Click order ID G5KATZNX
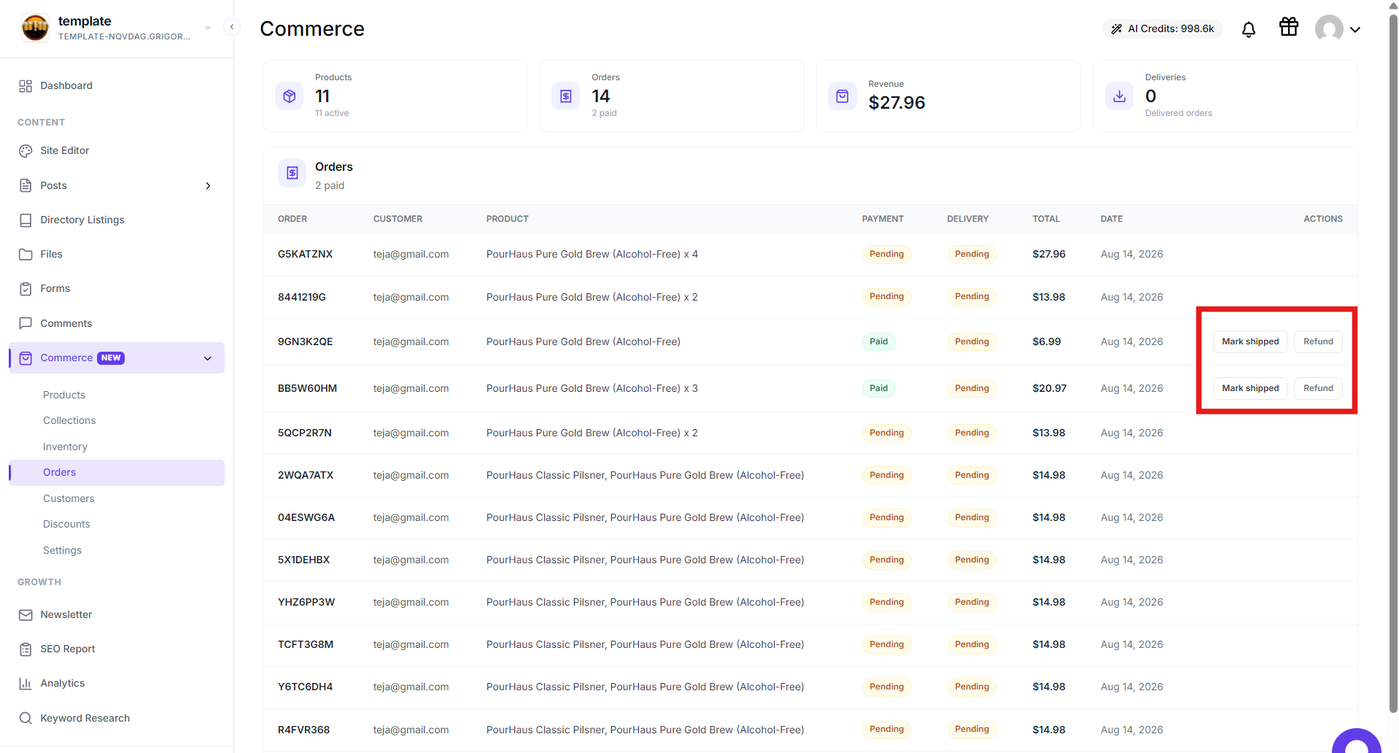The height and width of the screenshot is (753, 1399). (x=305, y=254)
